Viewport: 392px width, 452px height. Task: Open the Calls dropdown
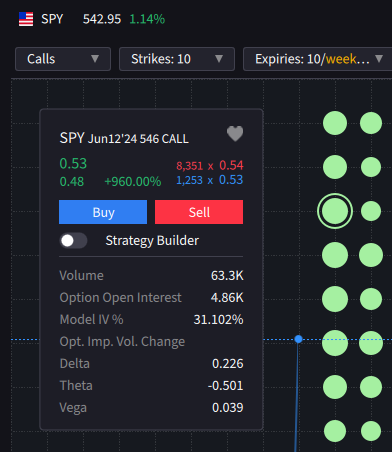pyautogui.click(x=63, y=59)
